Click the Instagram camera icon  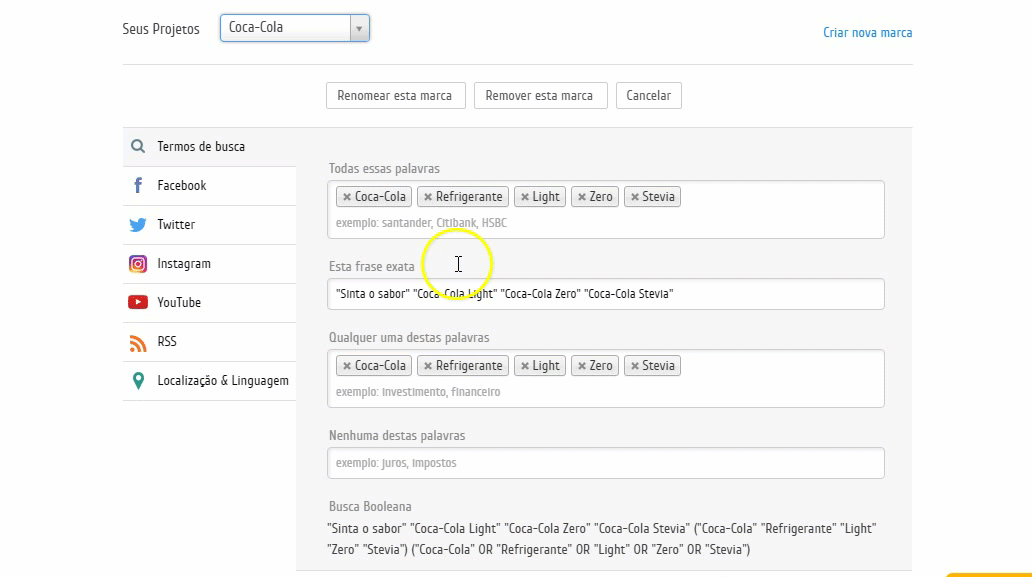click(x=138, y=264)
